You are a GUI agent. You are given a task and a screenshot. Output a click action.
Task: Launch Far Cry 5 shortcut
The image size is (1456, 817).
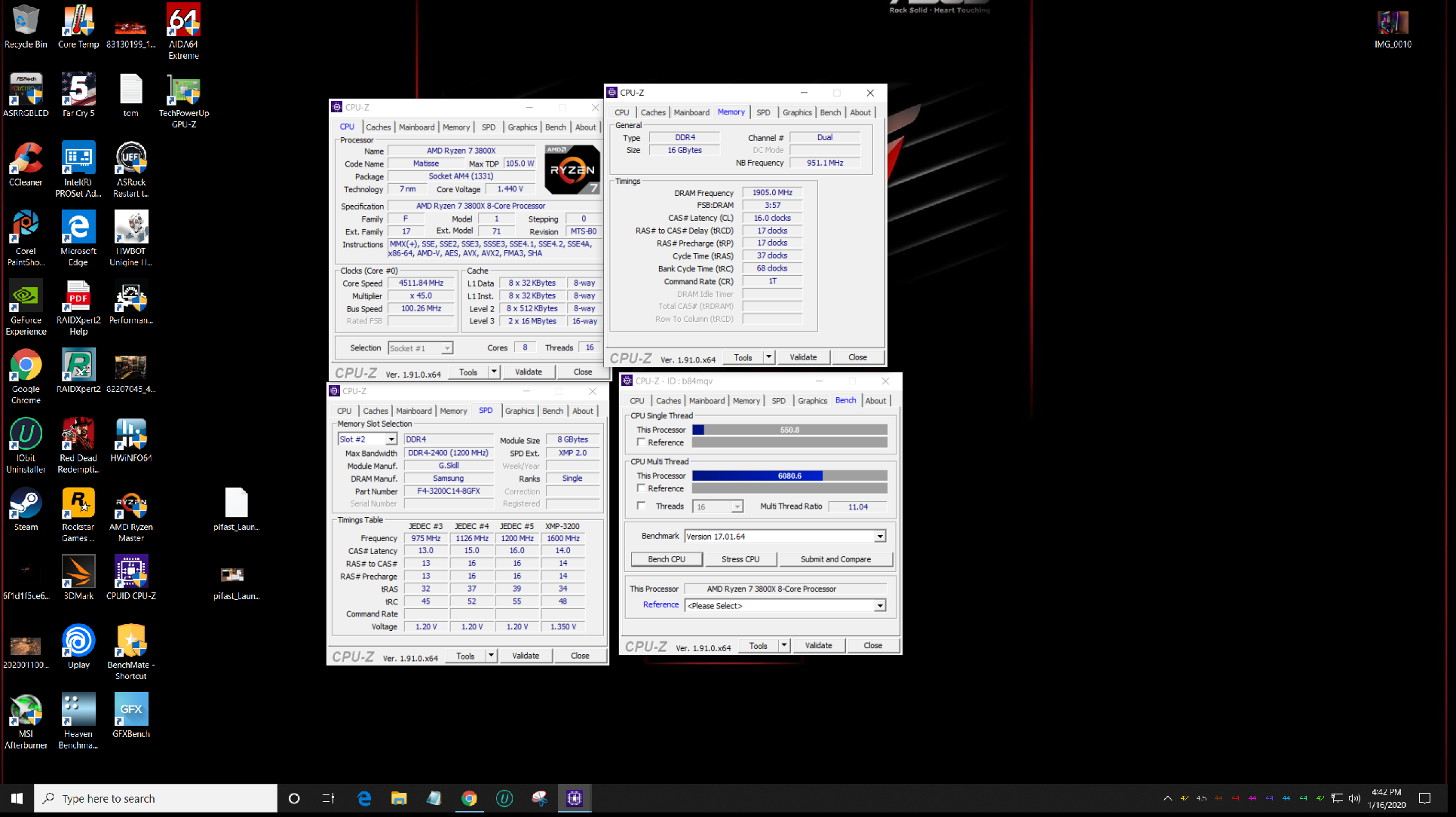[78, 95]
